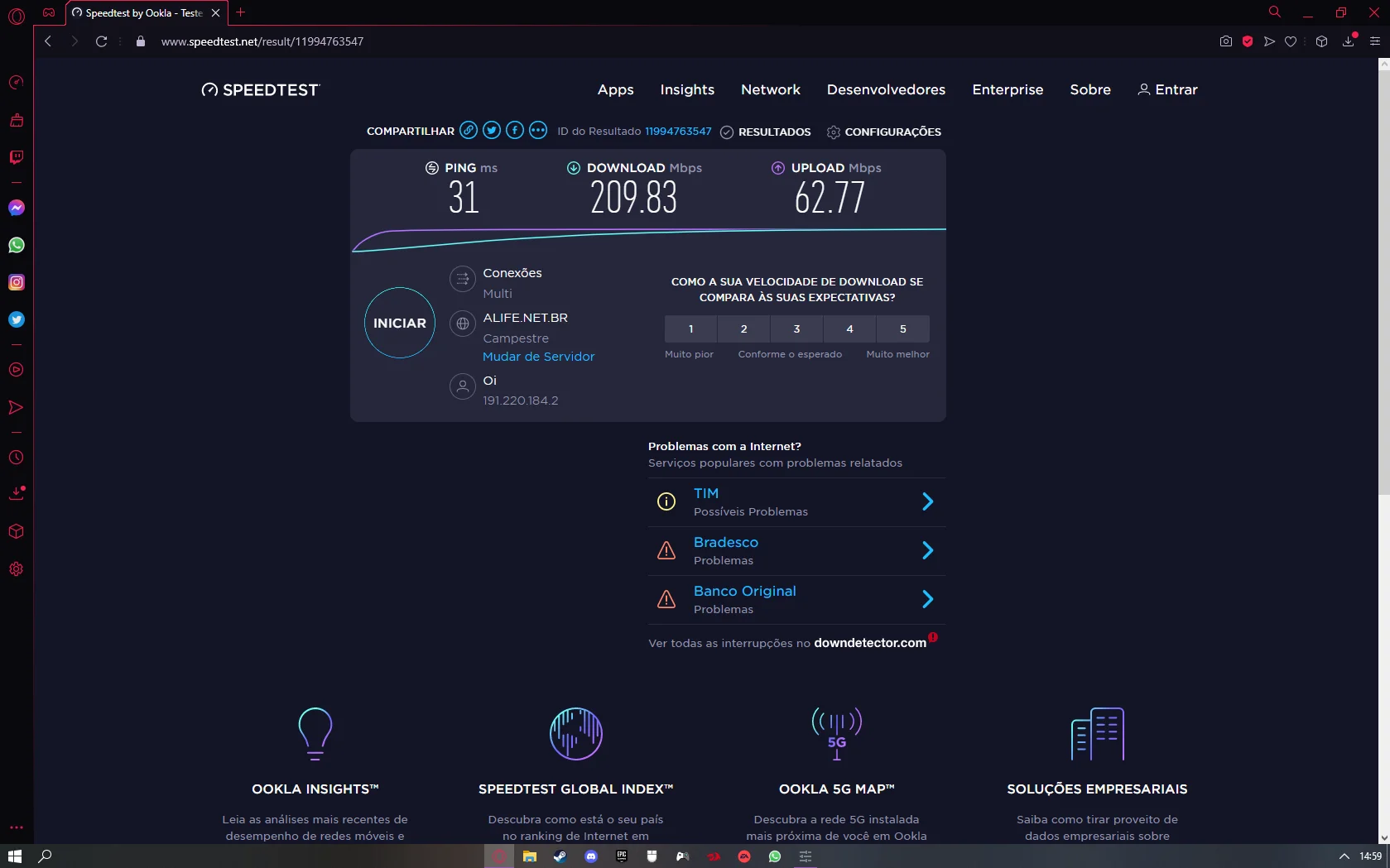Expand the Bradesco problems chevron
The height and width of the screenshot is (868, 1390).
click(928, 550)
